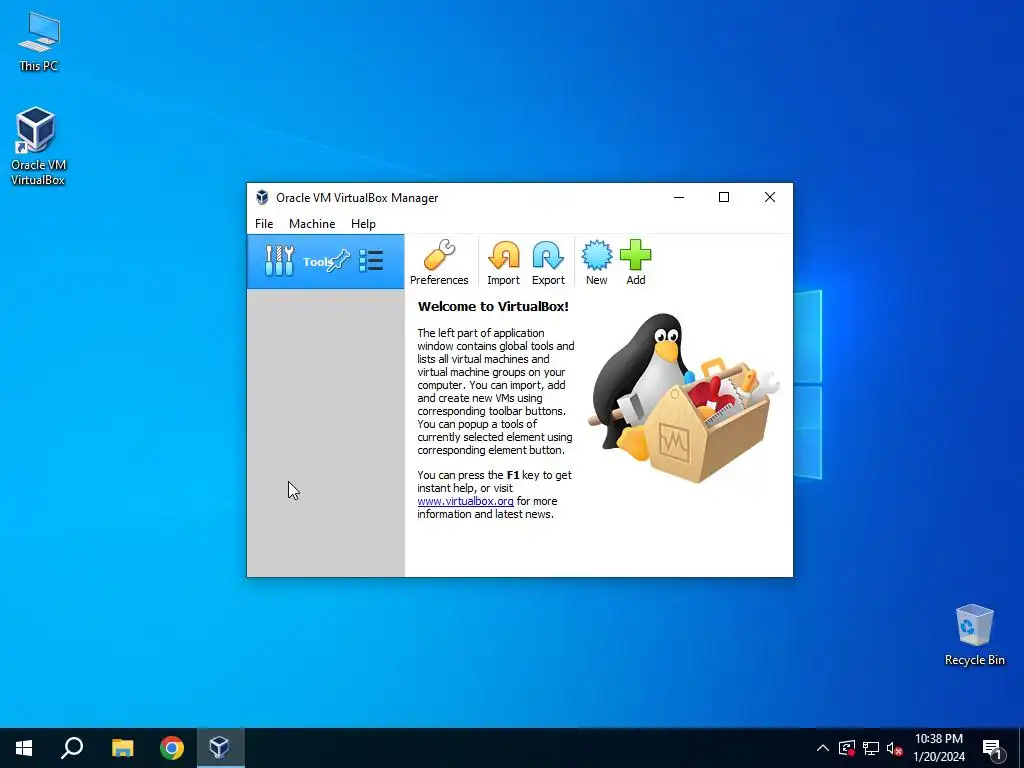Open the Help menu
The width and height of the screenshot is (1024, 768).
pos(363,223)
